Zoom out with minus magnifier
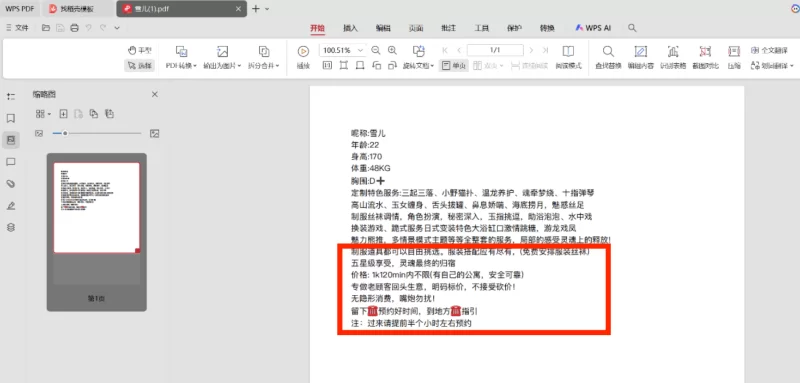This screenshot has height=383, width=800. click(x=376, y=50)
